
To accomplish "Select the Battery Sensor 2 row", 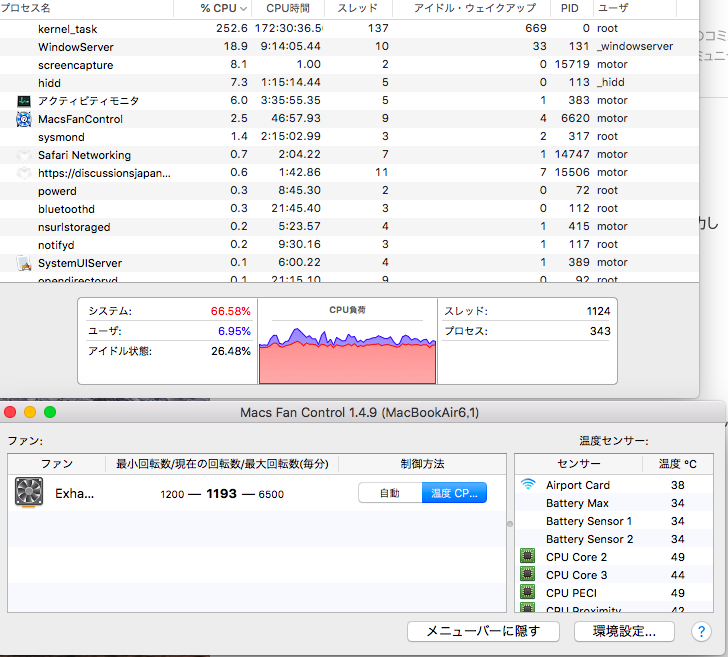I will tap(614, 539).
